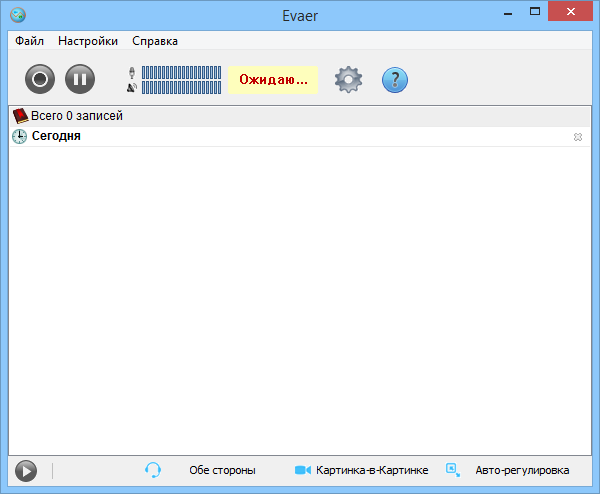Click the blue video camera icon
This screenshot has height=494, width=600.
303,470
